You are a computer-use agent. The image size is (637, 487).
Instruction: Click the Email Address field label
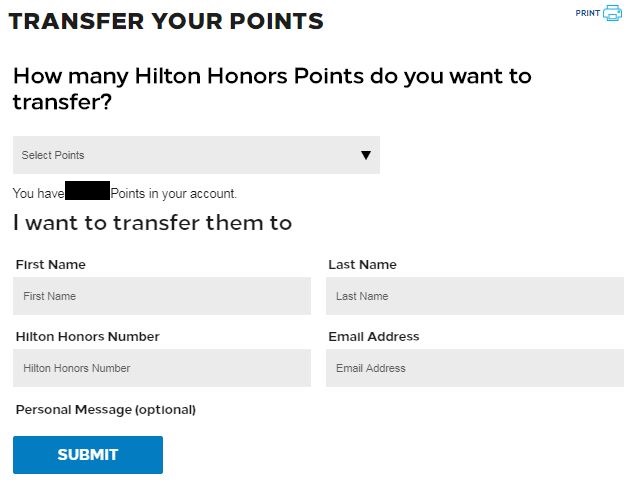[x=373, y=337]
